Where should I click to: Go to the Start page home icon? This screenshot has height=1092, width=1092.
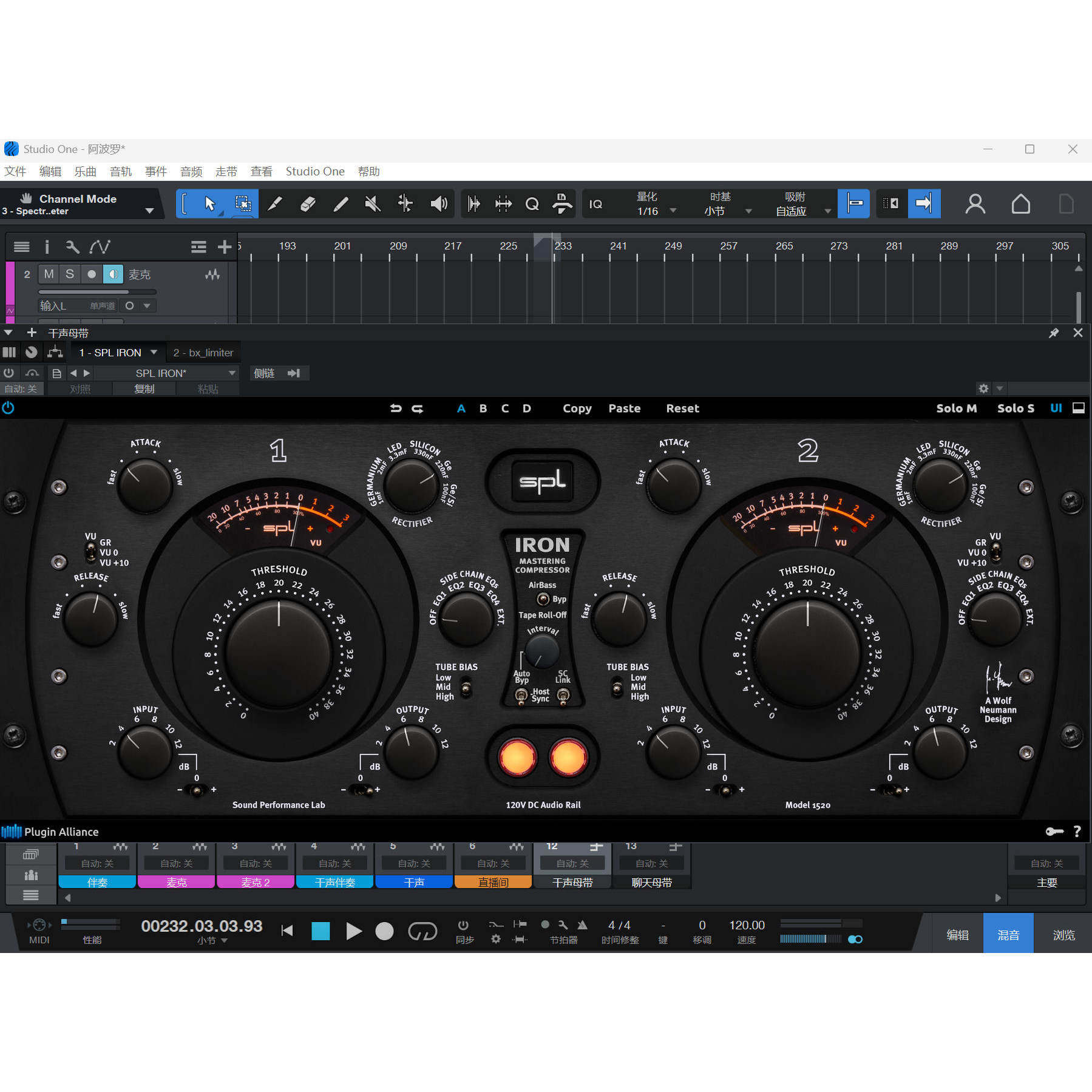[1020, 204]
